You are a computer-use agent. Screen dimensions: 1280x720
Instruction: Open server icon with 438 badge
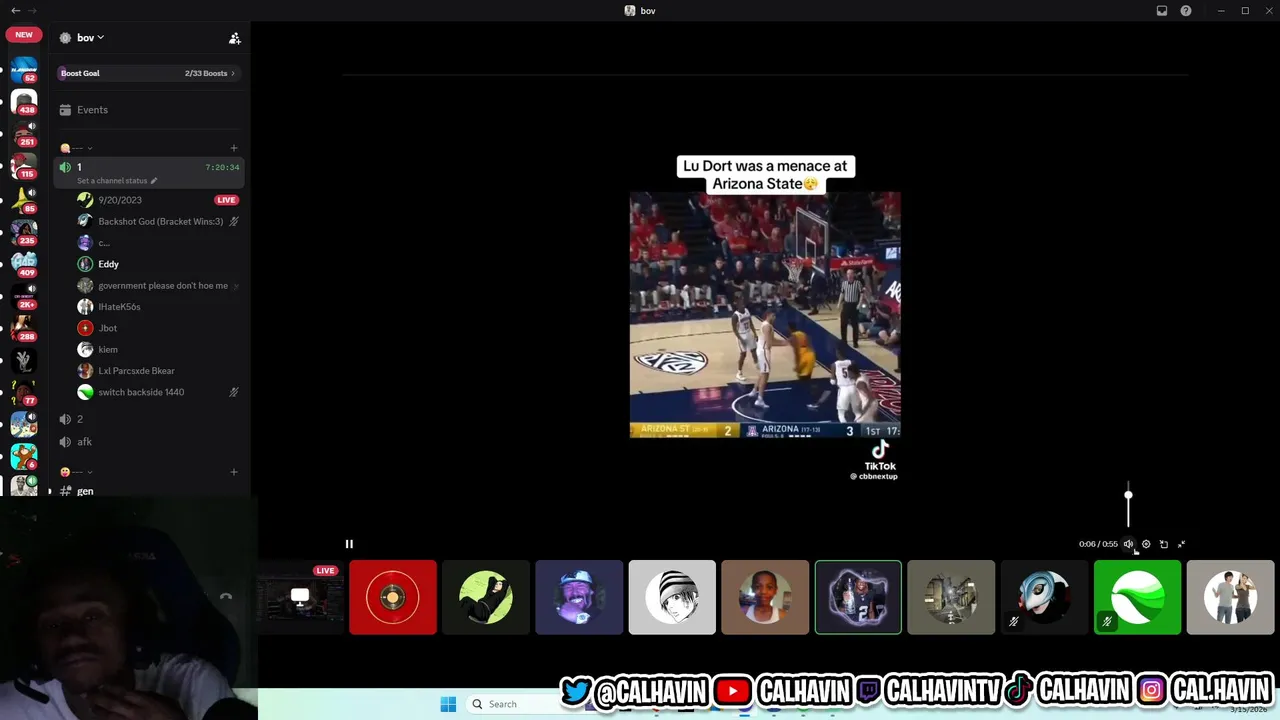24,102
